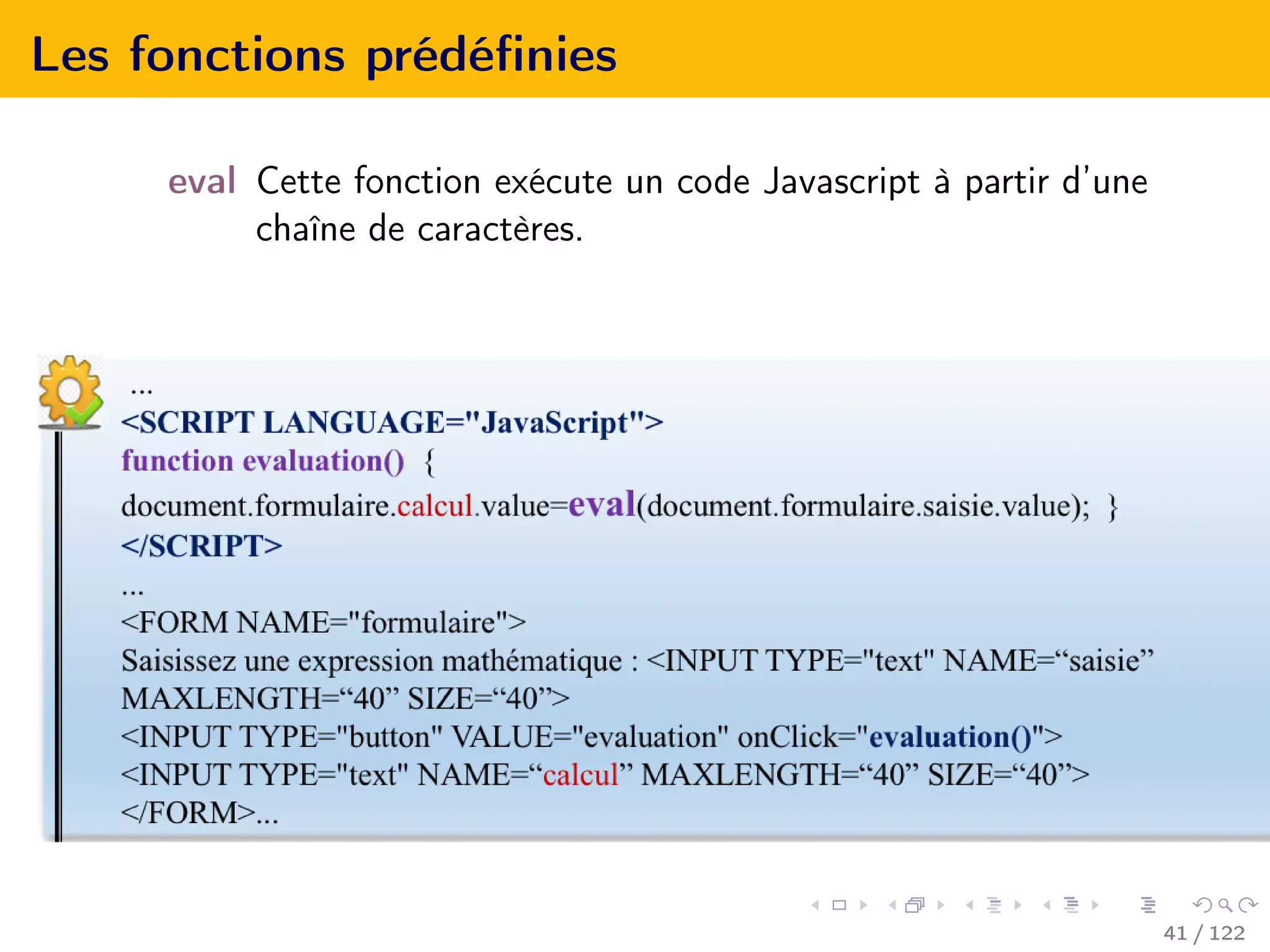Screen dimensions: 1270x952
Task: Click the large purple "eval" in code
Action: [602, 503]
